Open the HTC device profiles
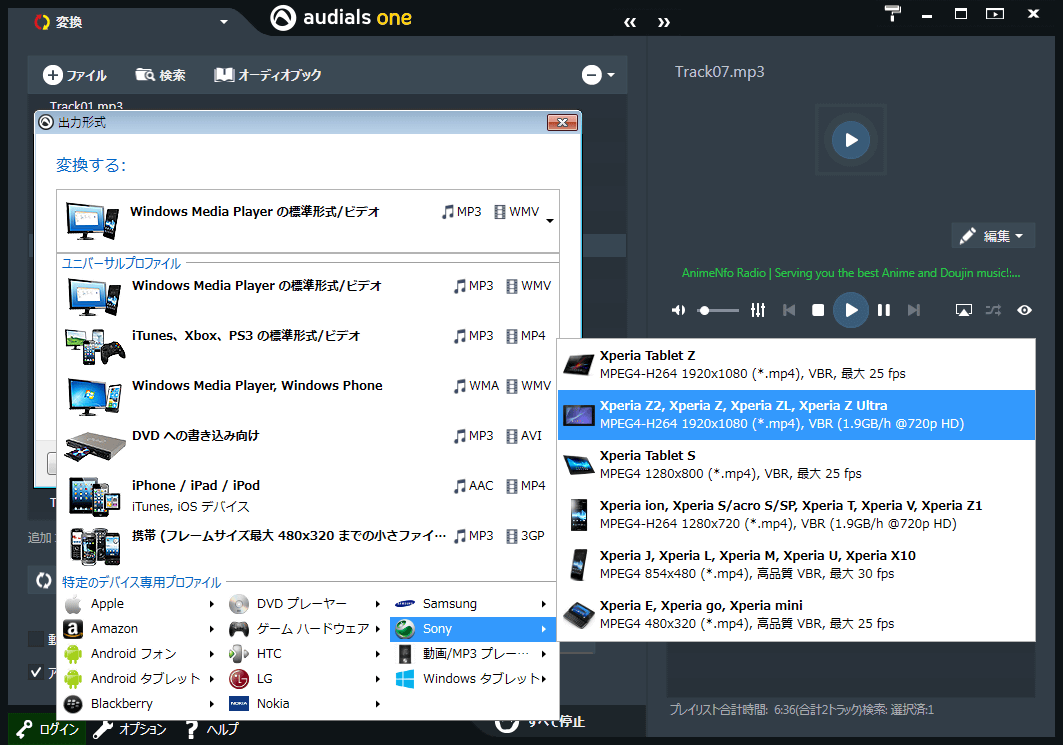This screenshot has height=745, width=1063. click(x=306, y=653)
